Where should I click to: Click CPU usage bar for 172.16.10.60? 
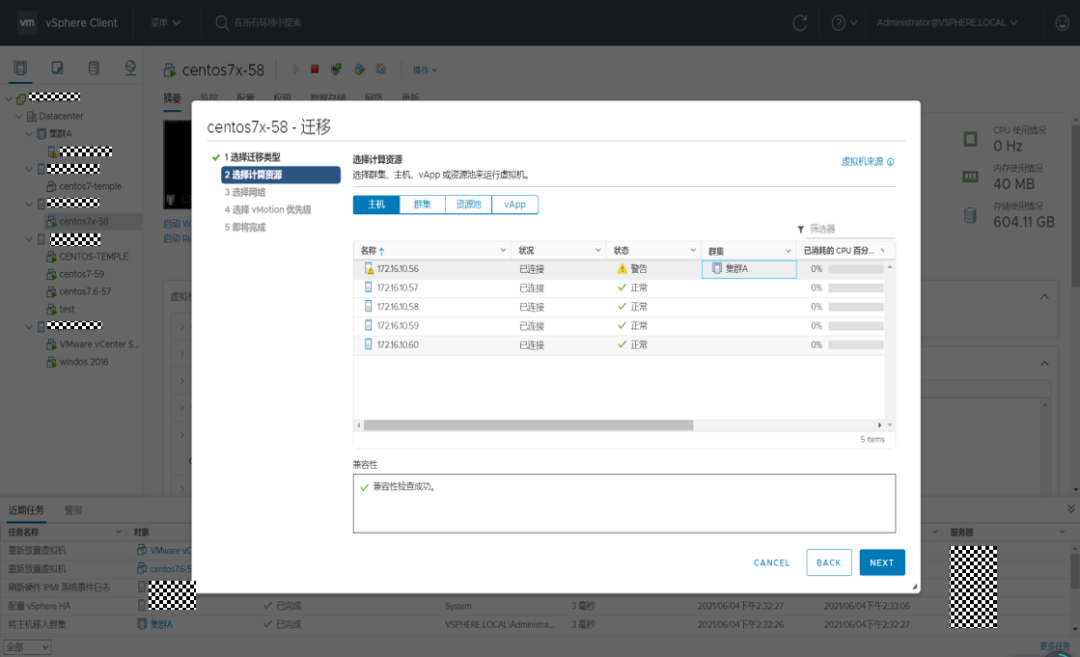tap(855, 345)
